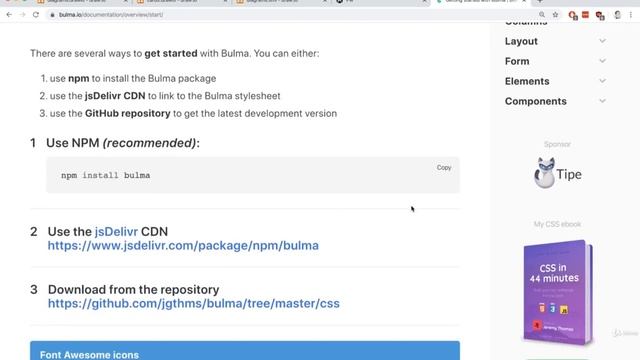
Task: Open the jsdelivr.com/package/npm/bulma URL
Action: point(183,245)
